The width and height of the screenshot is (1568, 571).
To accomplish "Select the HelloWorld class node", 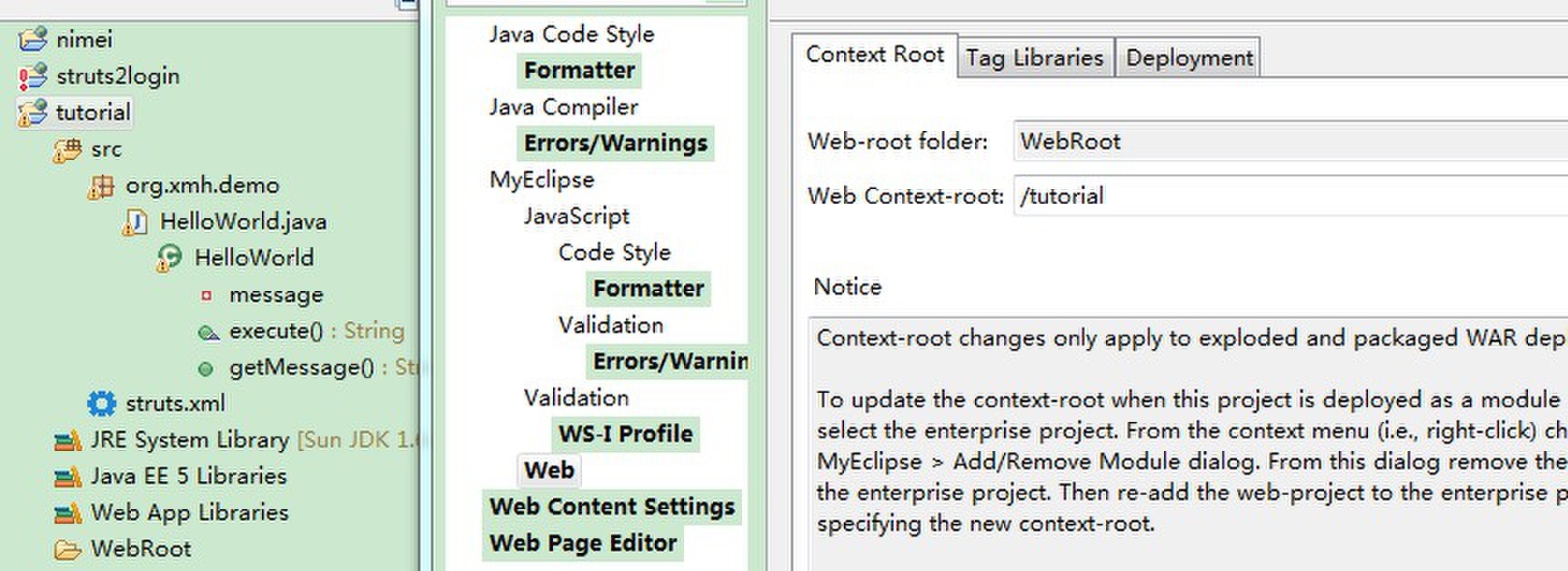I will (254, 257).
